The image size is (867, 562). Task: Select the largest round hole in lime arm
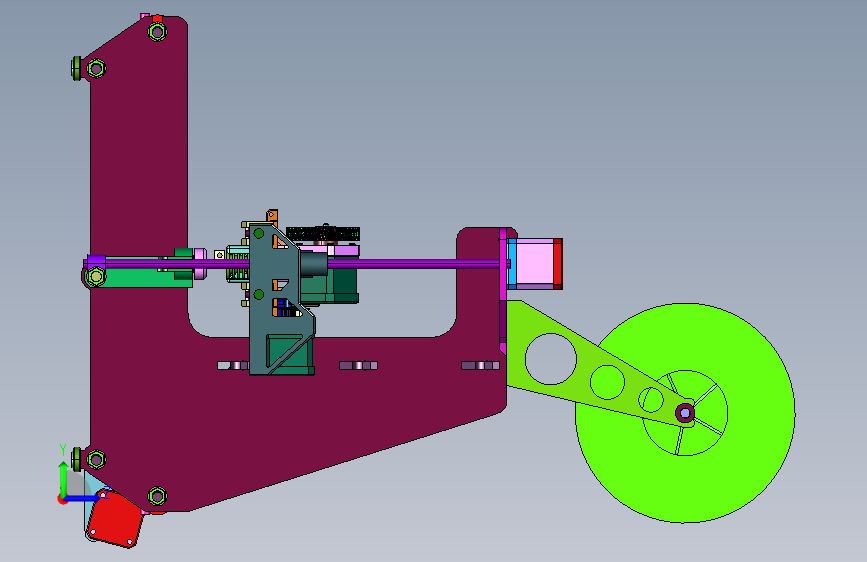pos(551,359)
